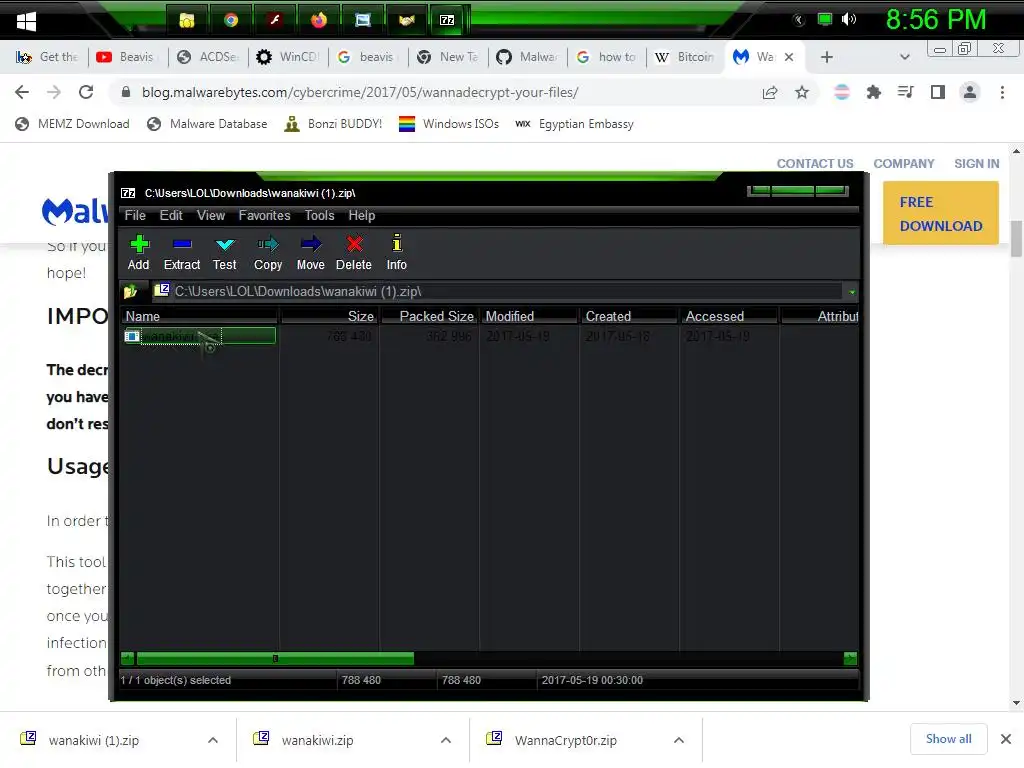Click the Move toolbar button
This screenshot has height=768, width=1024.
[310, 252]
